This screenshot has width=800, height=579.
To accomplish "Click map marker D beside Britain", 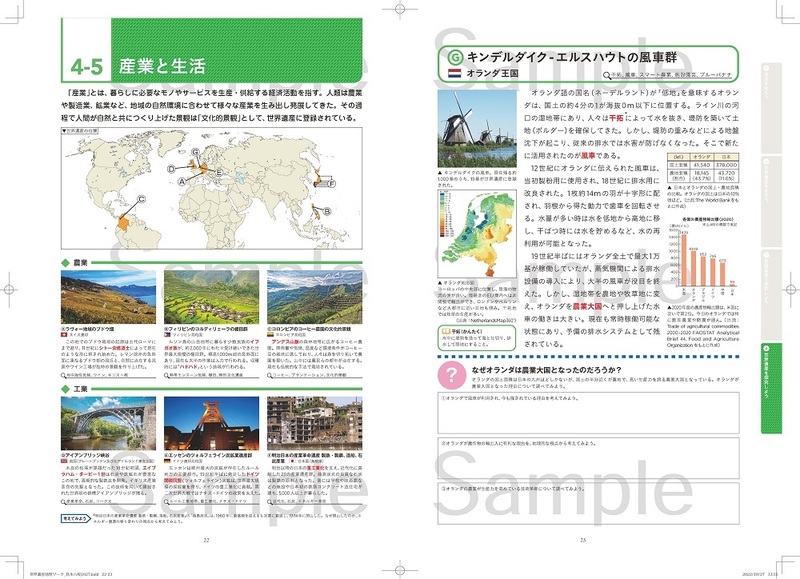I will (171, 169).
